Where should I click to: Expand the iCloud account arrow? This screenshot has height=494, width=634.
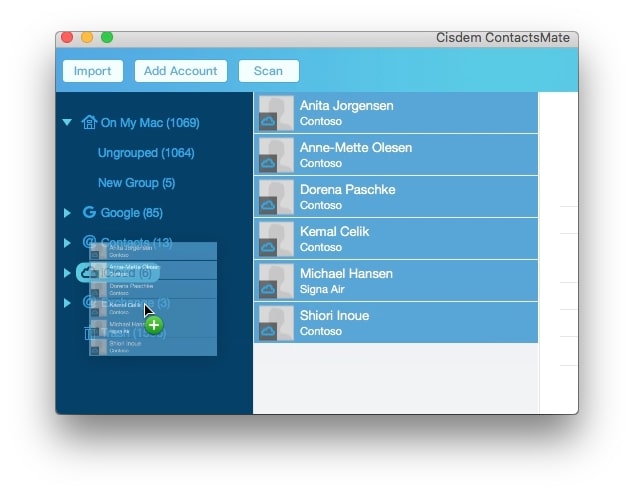click(x=67, y=273)
